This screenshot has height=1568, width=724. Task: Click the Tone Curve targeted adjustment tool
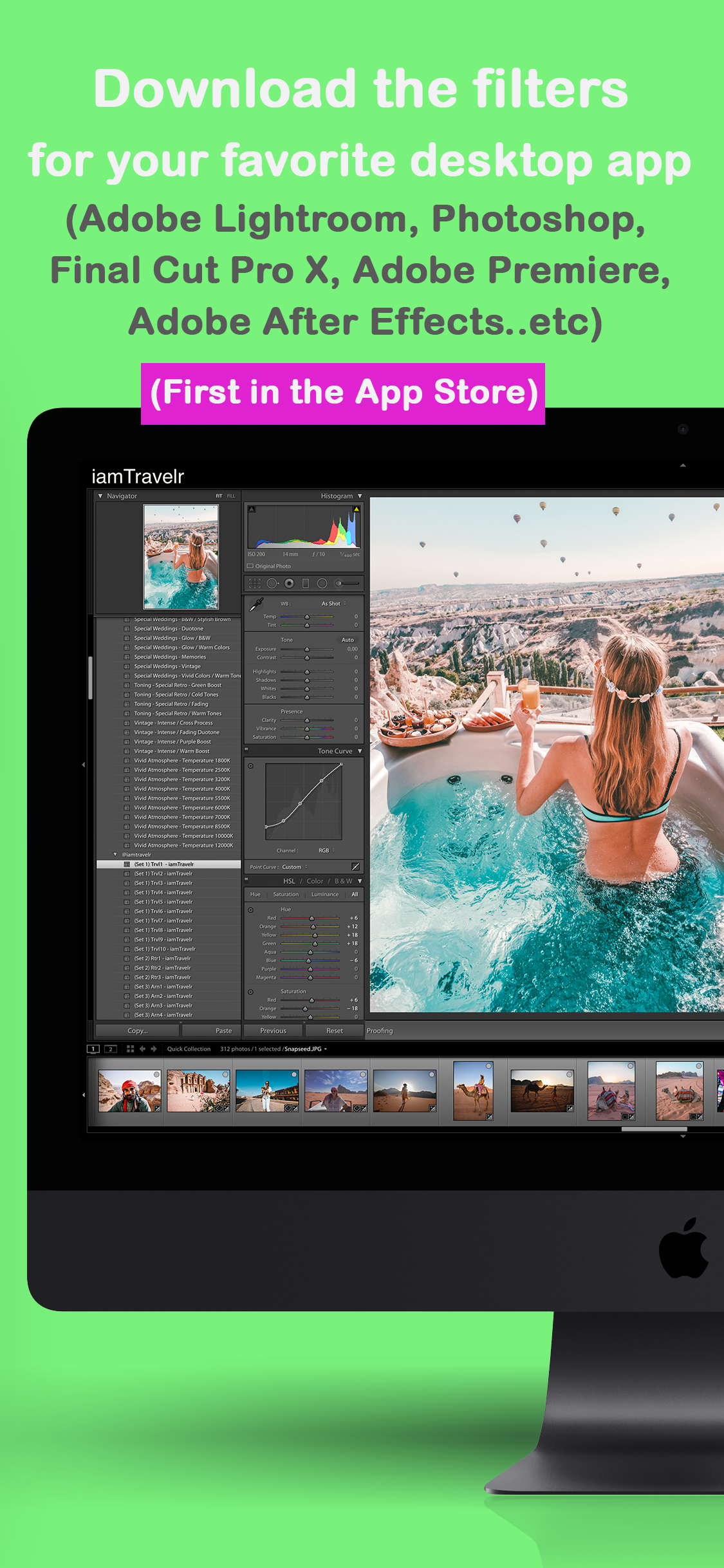point(250,766)
